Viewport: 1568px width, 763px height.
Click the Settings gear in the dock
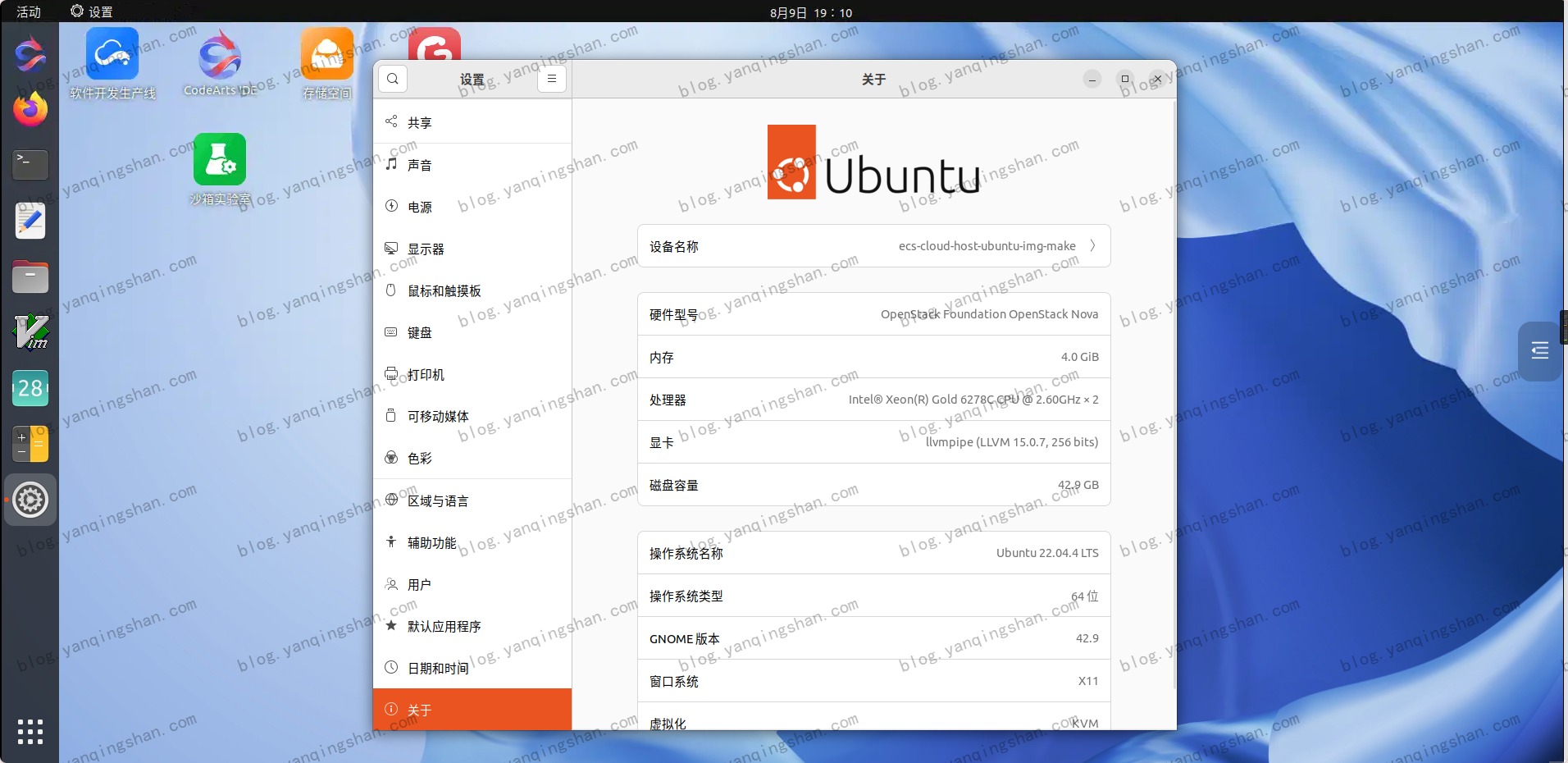(x=30, y=500)
